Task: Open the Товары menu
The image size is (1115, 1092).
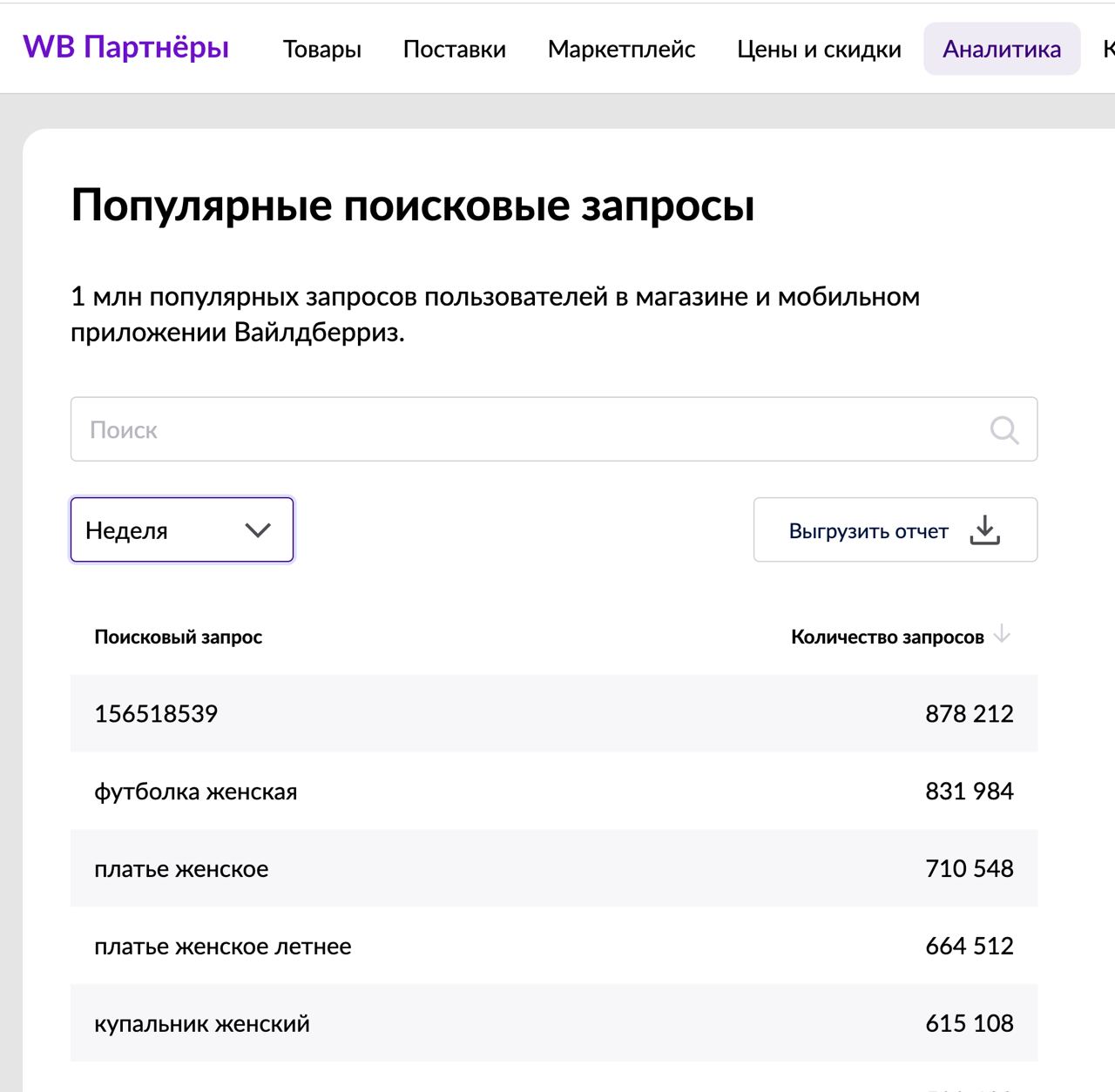Action: 321,49
